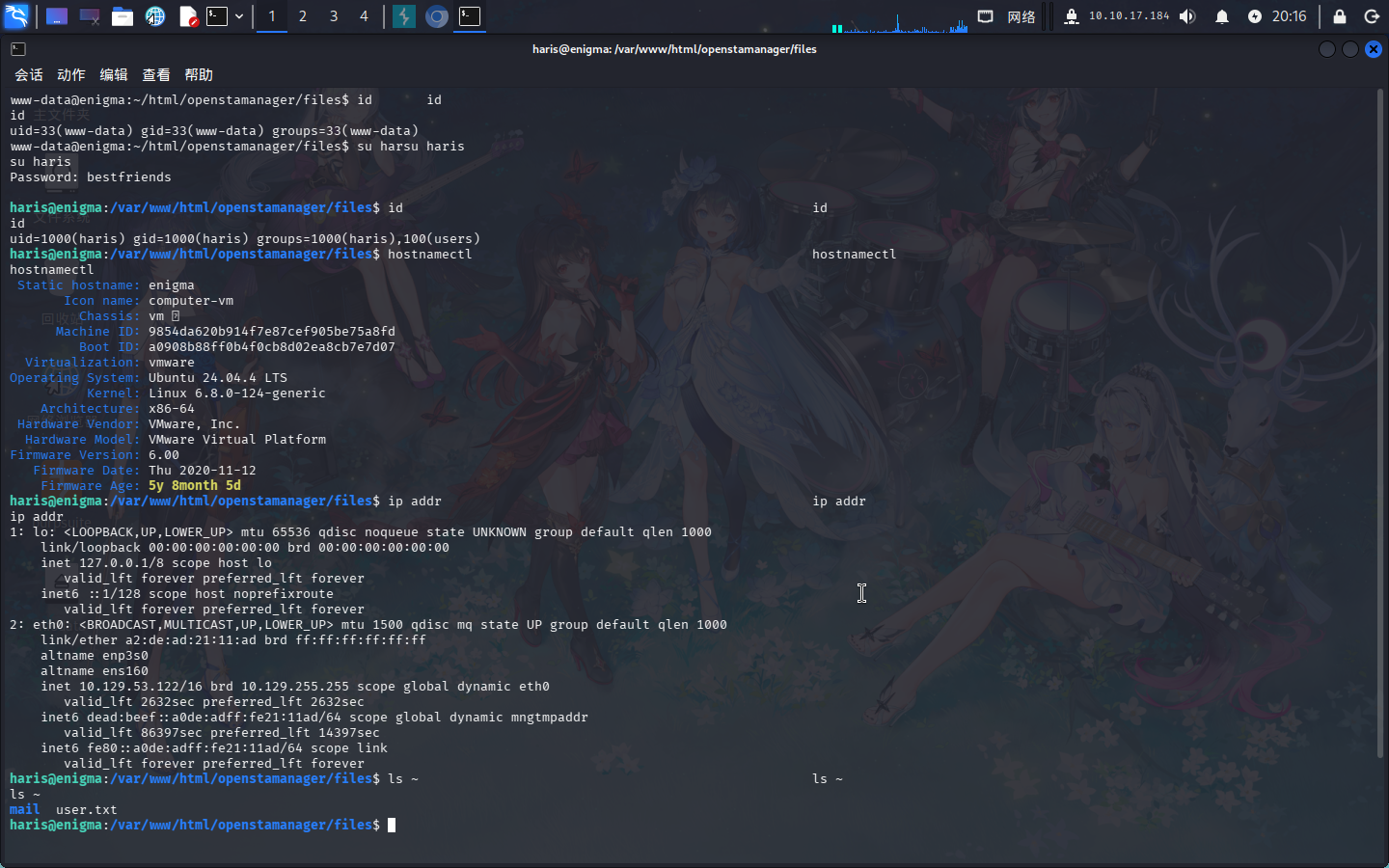Switch to workspace 3

pos(334,16)
